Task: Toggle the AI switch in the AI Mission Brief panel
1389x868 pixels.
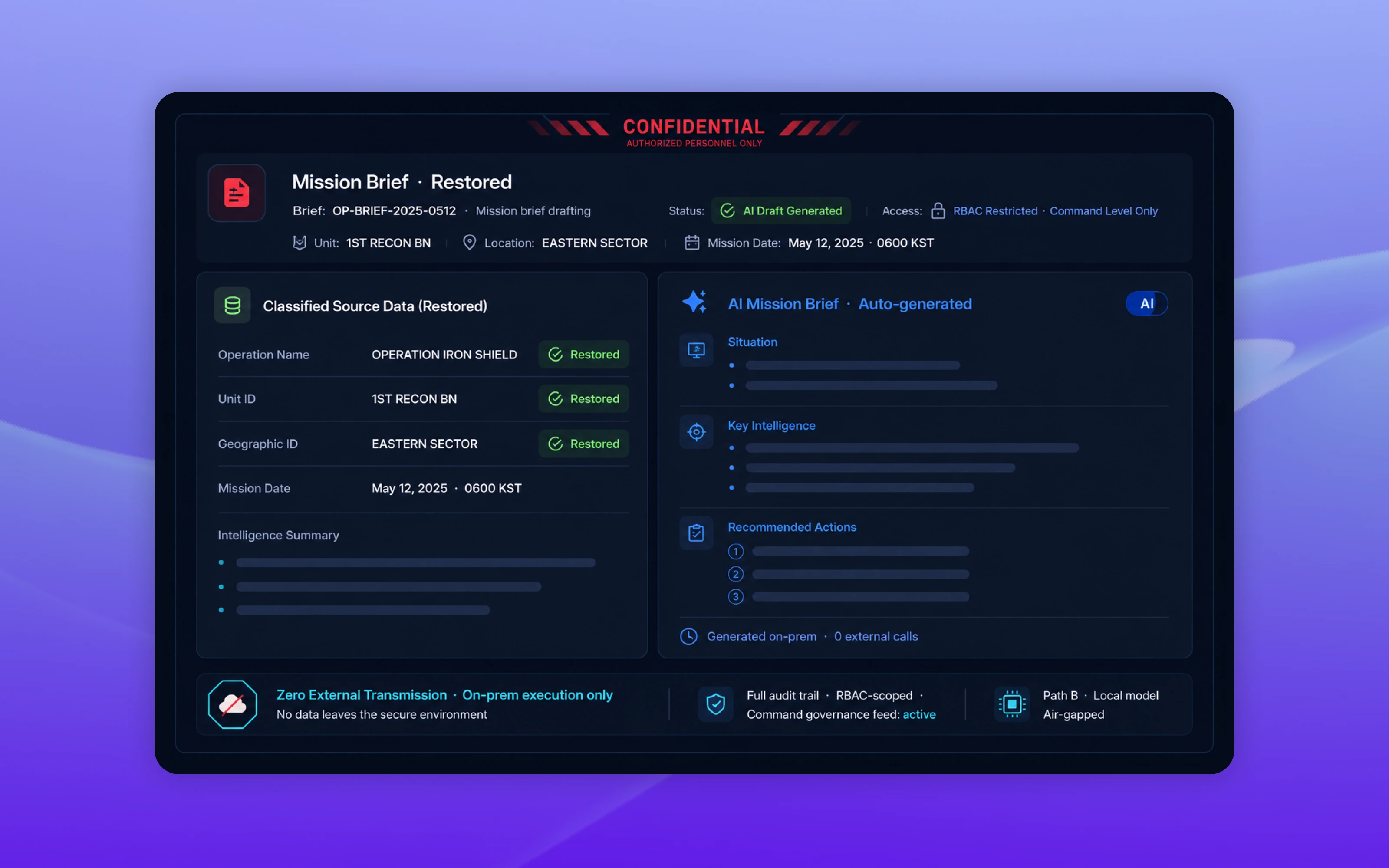Action: (x=1146, y=304)
